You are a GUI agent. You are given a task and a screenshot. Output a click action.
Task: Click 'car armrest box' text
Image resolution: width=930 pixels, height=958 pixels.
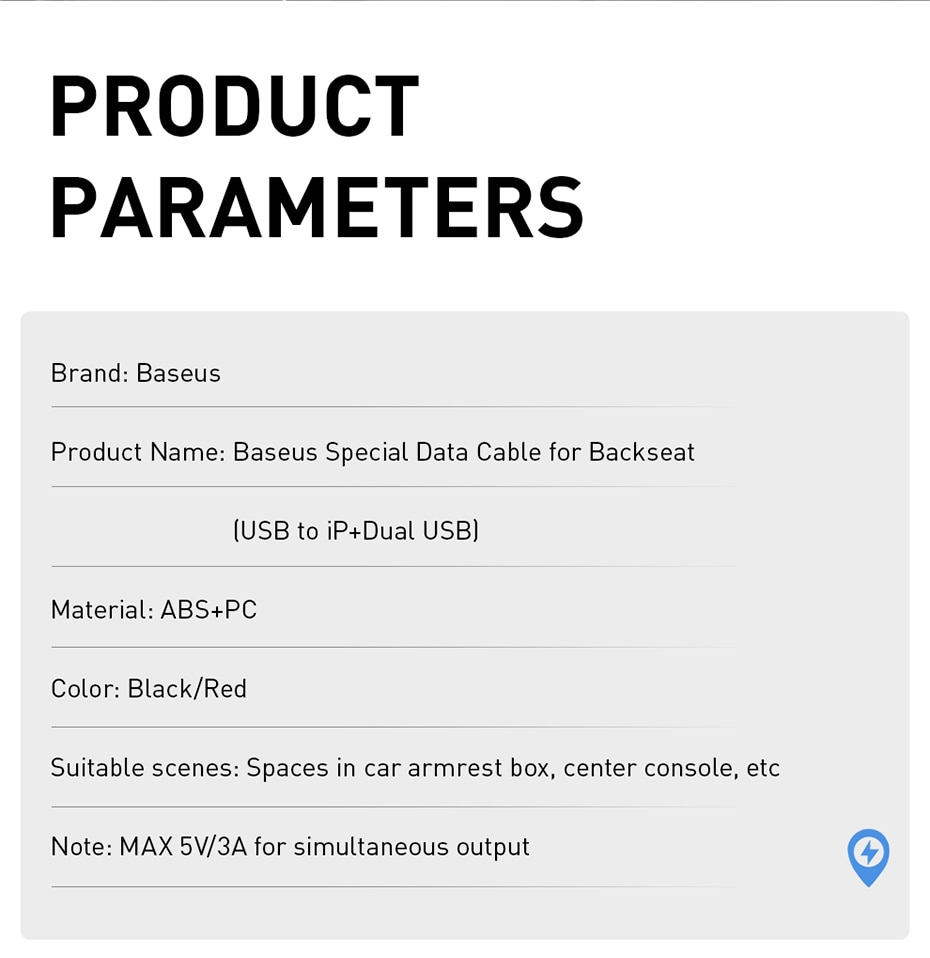click(x=459, y=768)
